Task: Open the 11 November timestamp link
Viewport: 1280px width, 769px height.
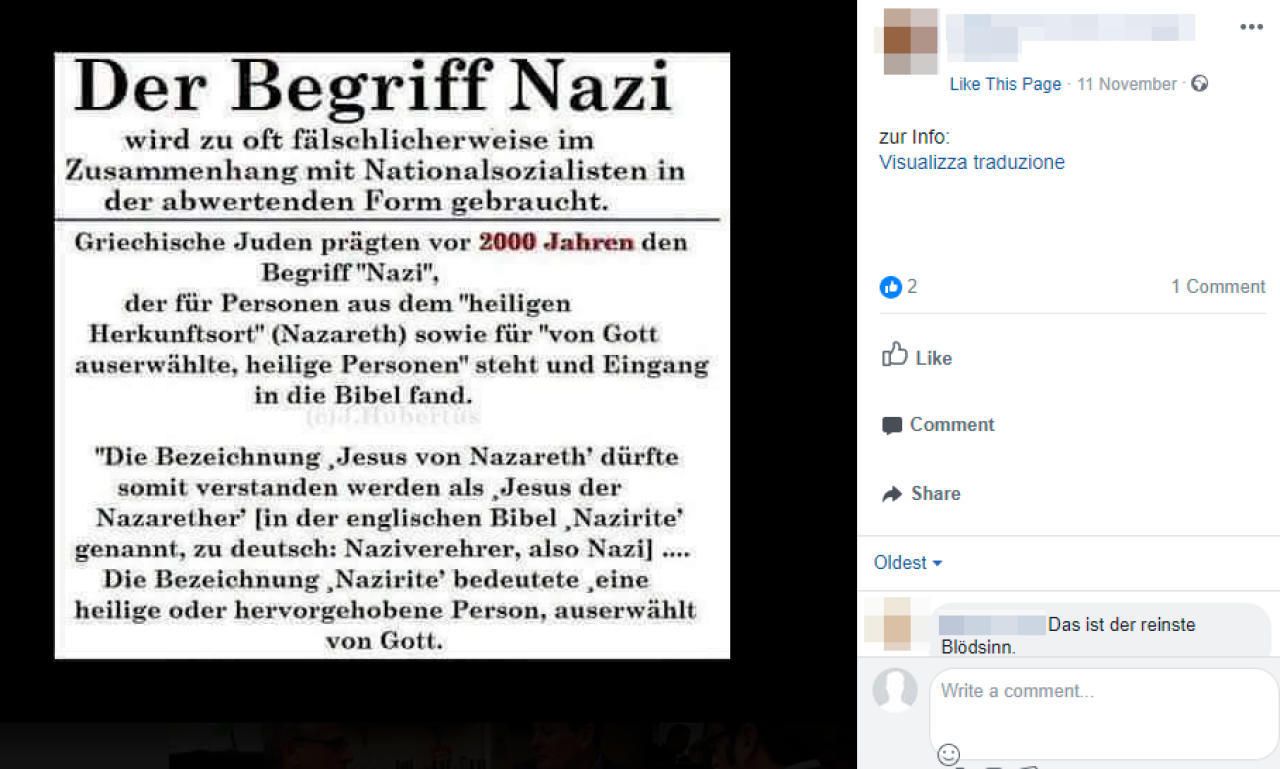Action: (1127, 84)
